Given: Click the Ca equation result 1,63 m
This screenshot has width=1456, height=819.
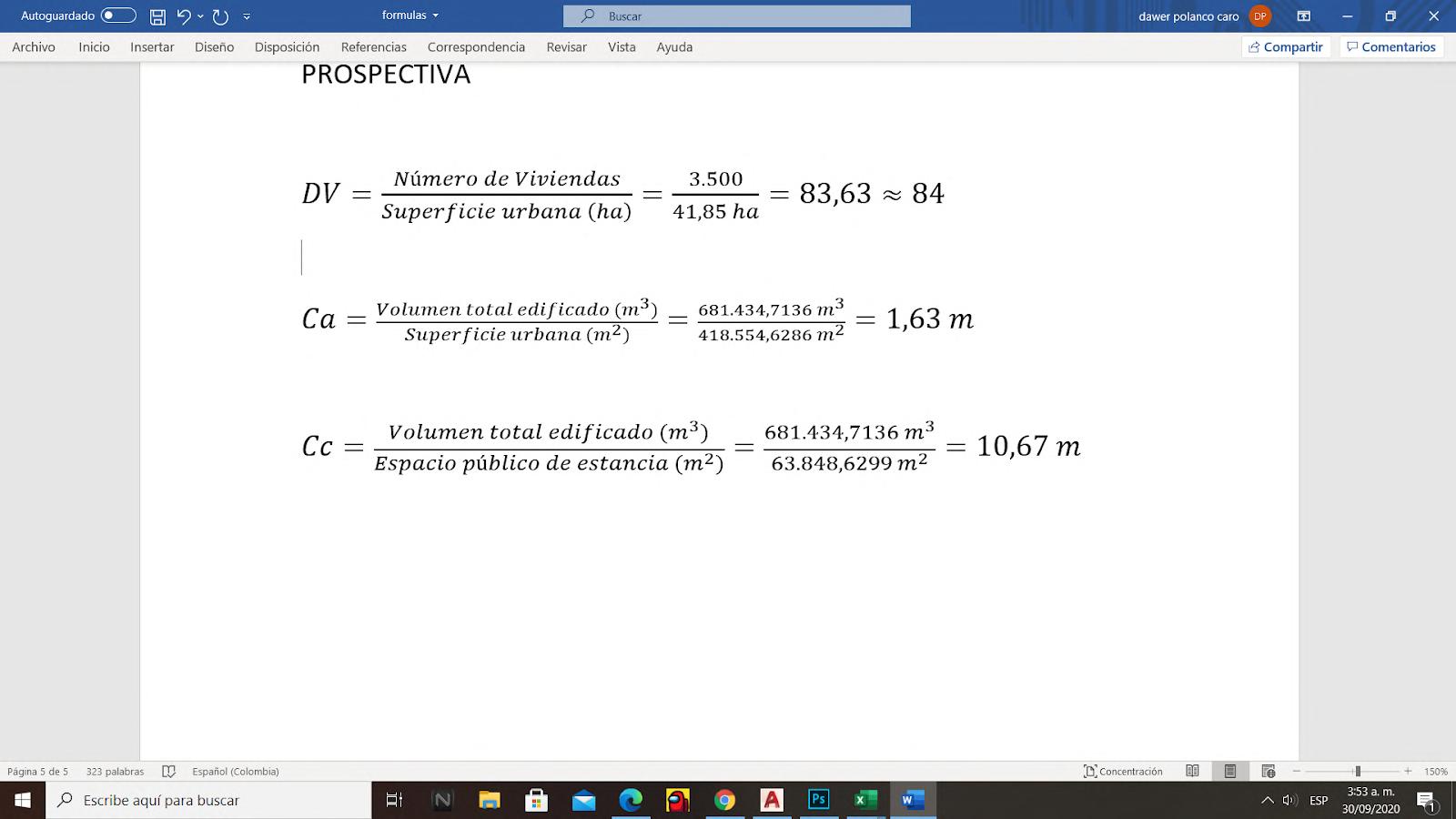Looking at the screenshot, I should tap(929, 319).
